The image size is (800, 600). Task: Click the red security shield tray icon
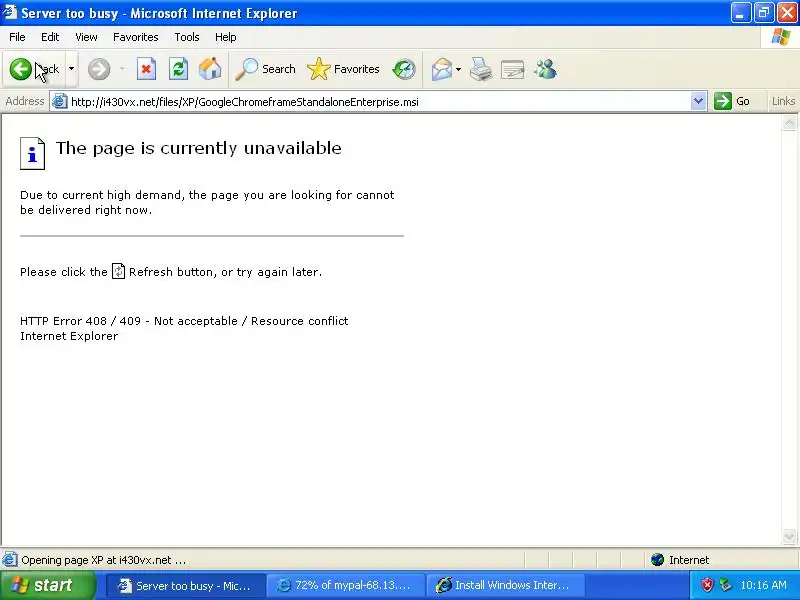tap(707, 585)
